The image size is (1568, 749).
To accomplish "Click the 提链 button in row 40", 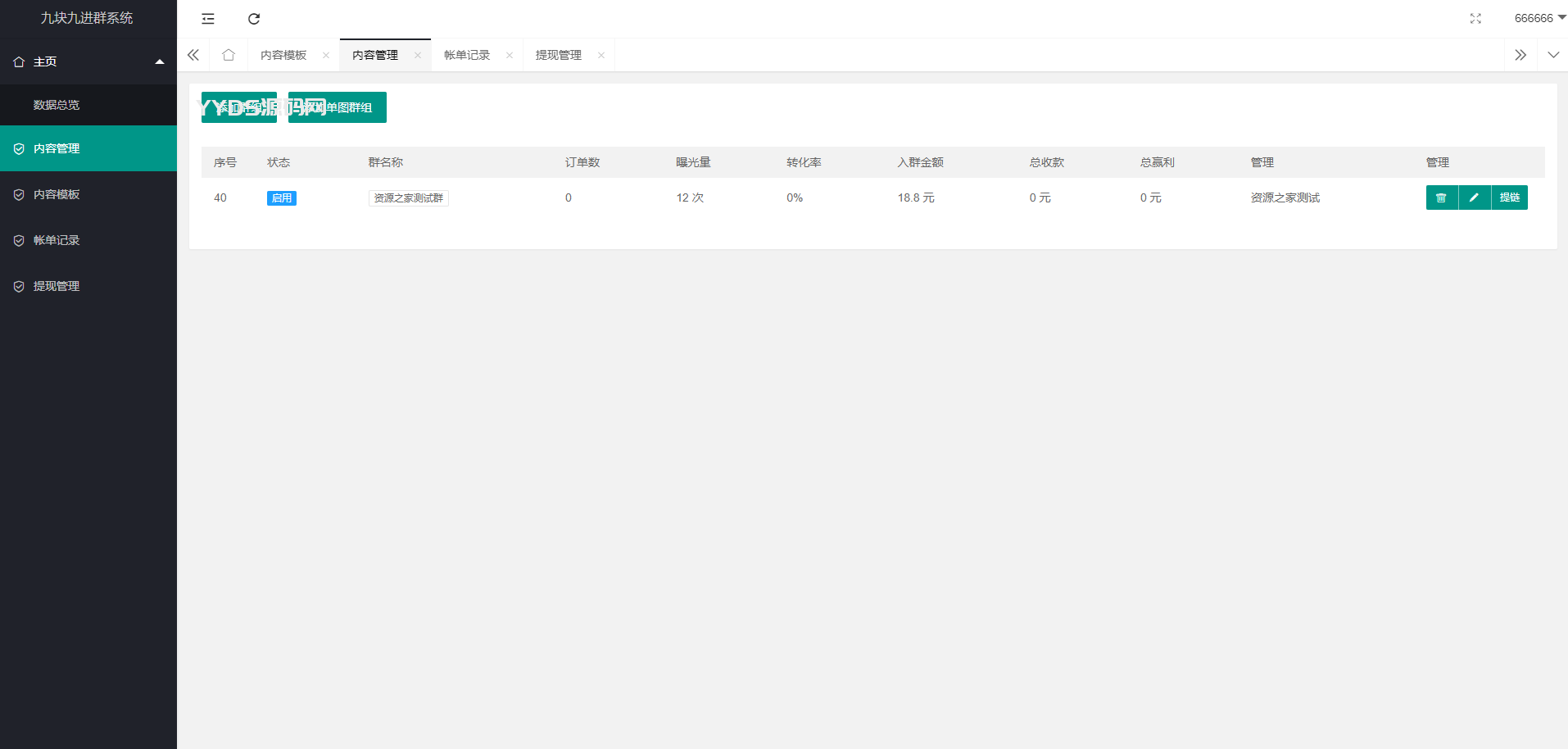I will pyautogui.click(x=1509, y=197).
